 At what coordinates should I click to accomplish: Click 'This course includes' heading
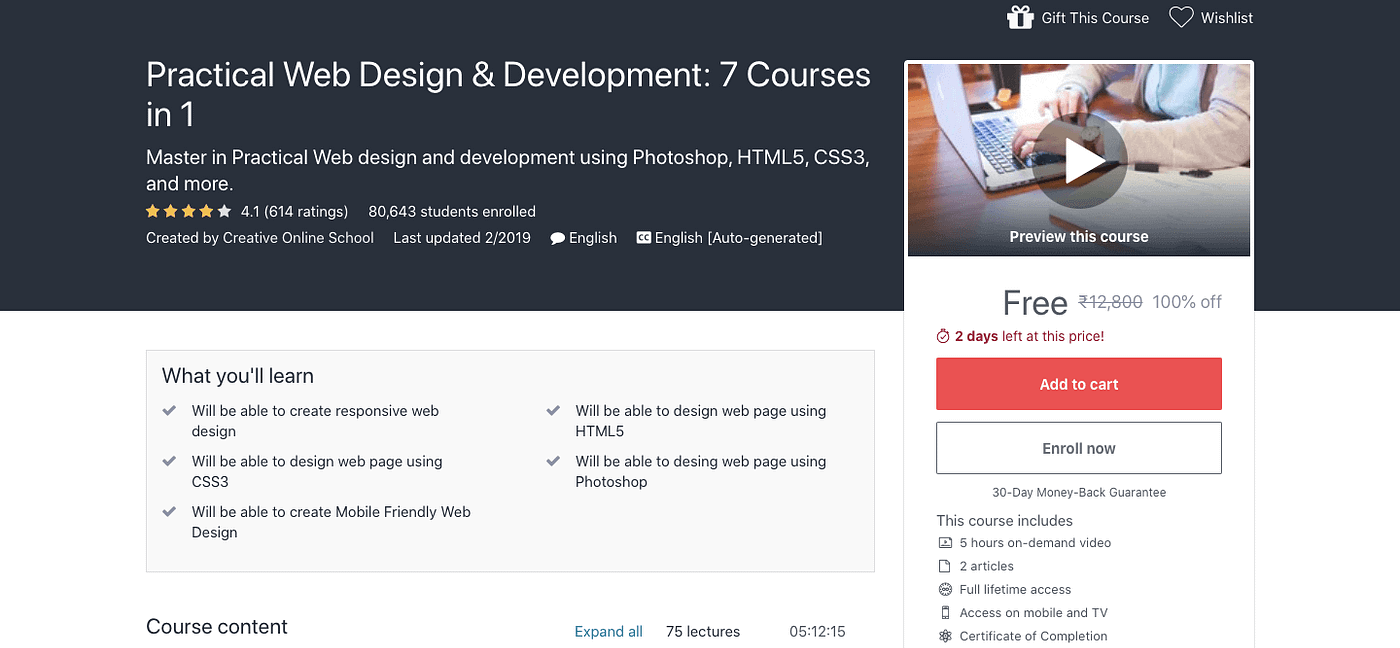coord(1004,521)
